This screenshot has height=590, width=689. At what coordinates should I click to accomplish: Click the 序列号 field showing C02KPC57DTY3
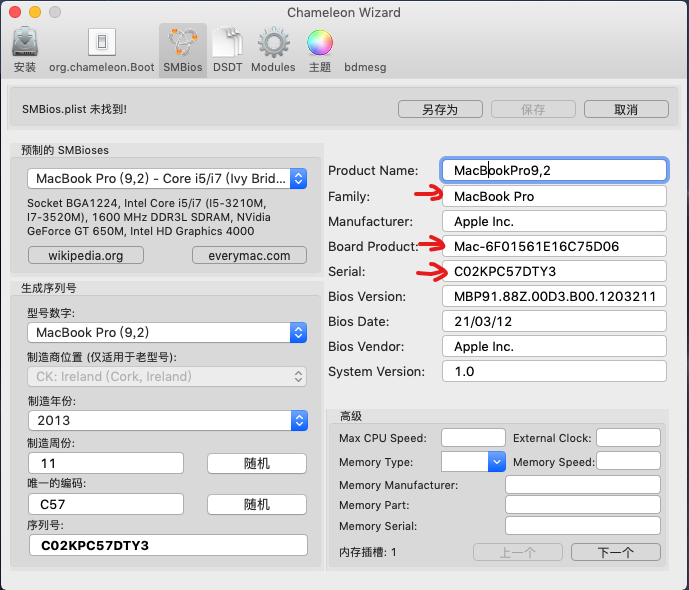168,545
